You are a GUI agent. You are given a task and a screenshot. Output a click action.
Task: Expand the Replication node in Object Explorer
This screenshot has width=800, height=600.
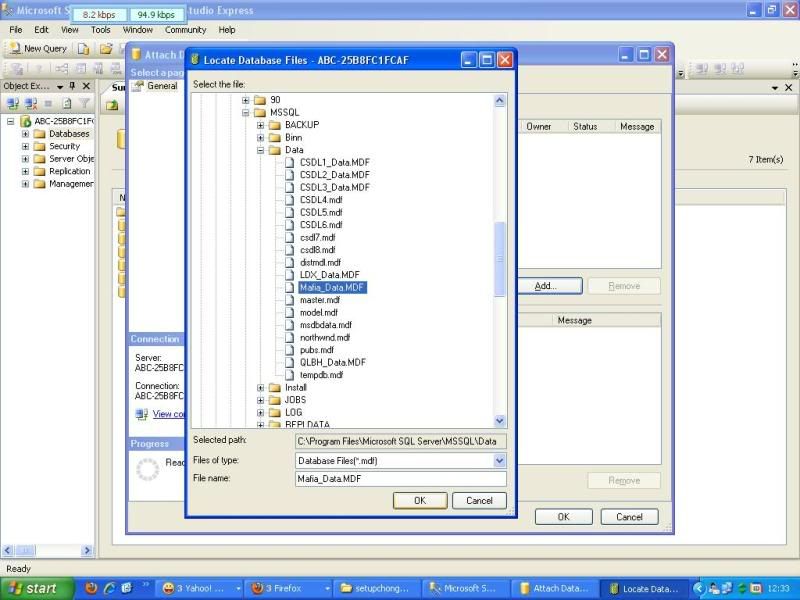25,171
